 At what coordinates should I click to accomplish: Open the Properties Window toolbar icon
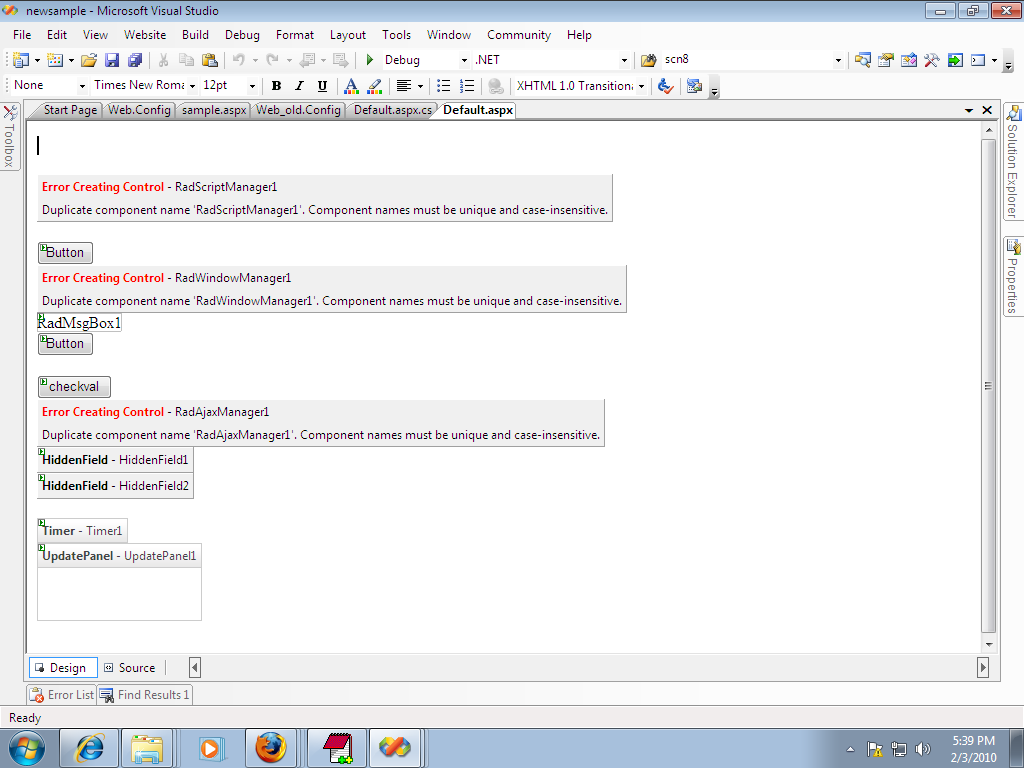pyautogui.click(x=886, y=60)
